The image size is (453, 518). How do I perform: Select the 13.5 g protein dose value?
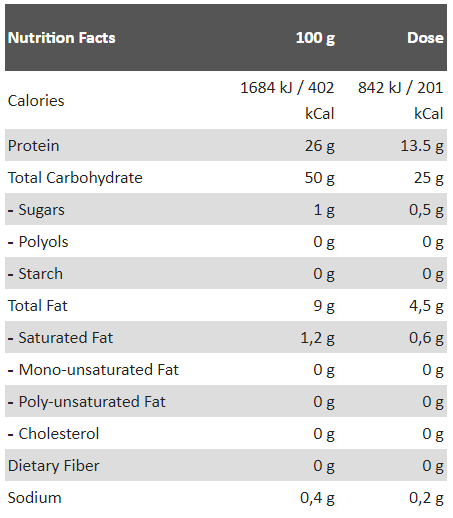pyautogui.click(x=422, y=146)
